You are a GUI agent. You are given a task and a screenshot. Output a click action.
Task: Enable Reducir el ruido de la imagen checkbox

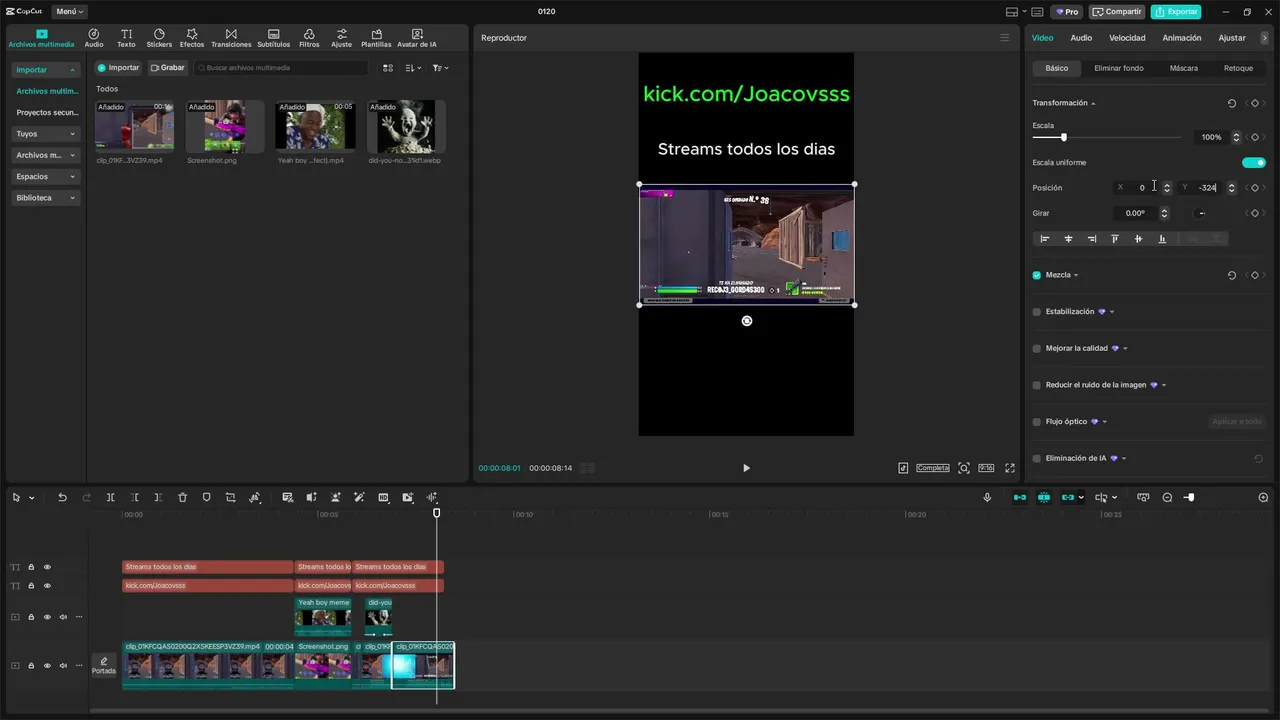[x=1036, y=385]
